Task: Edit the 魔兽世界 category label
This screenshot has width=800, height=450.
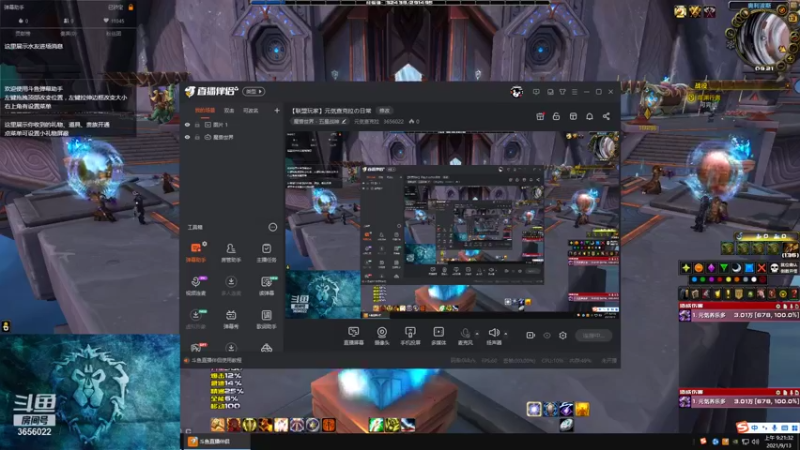Action: 319,121
